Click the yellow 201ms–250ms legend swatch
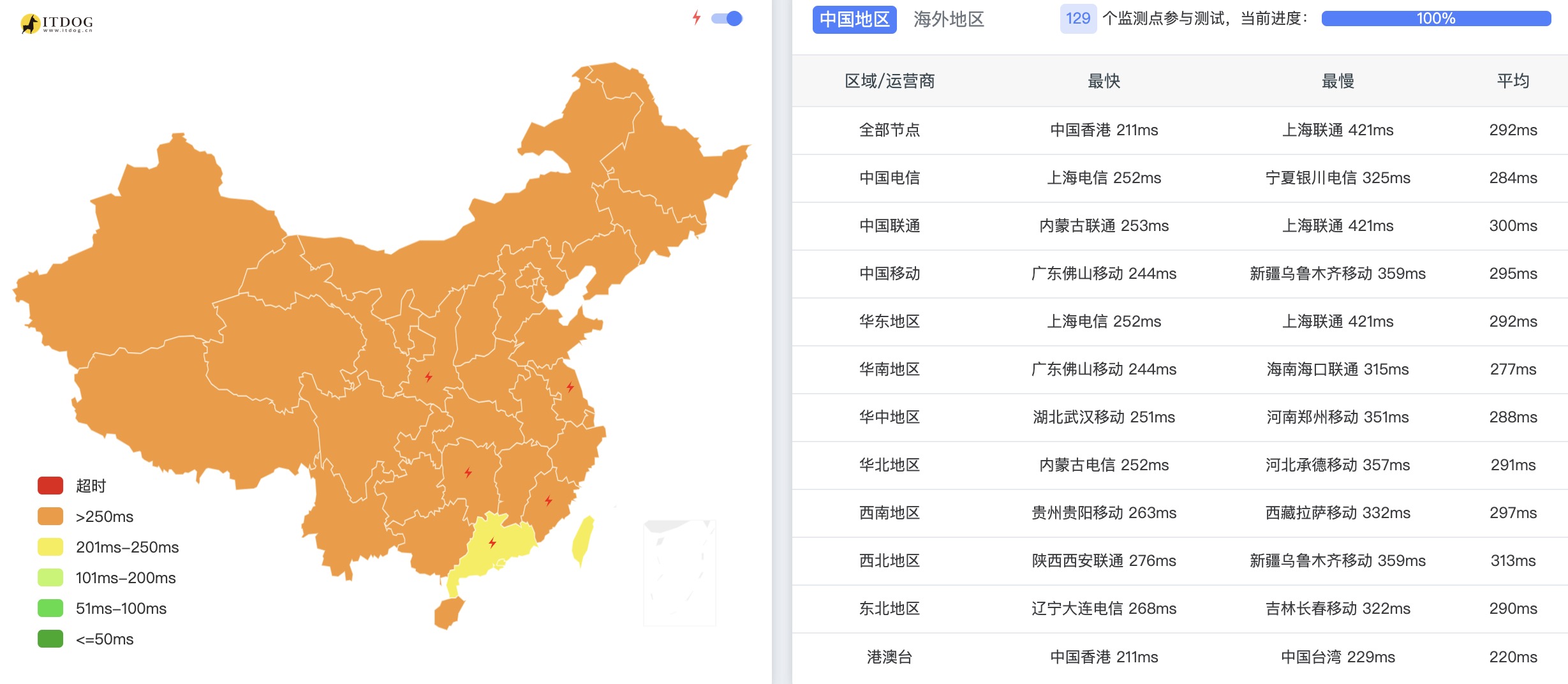1568x684 pixels. click(x=50, y=547)
